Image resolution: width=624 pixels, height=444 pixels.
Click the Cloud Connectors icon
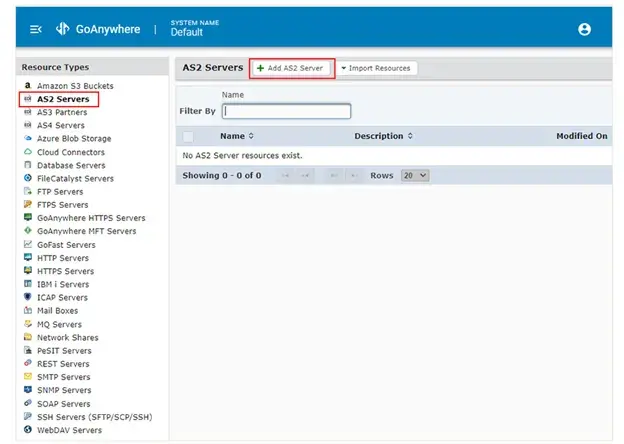27,152
